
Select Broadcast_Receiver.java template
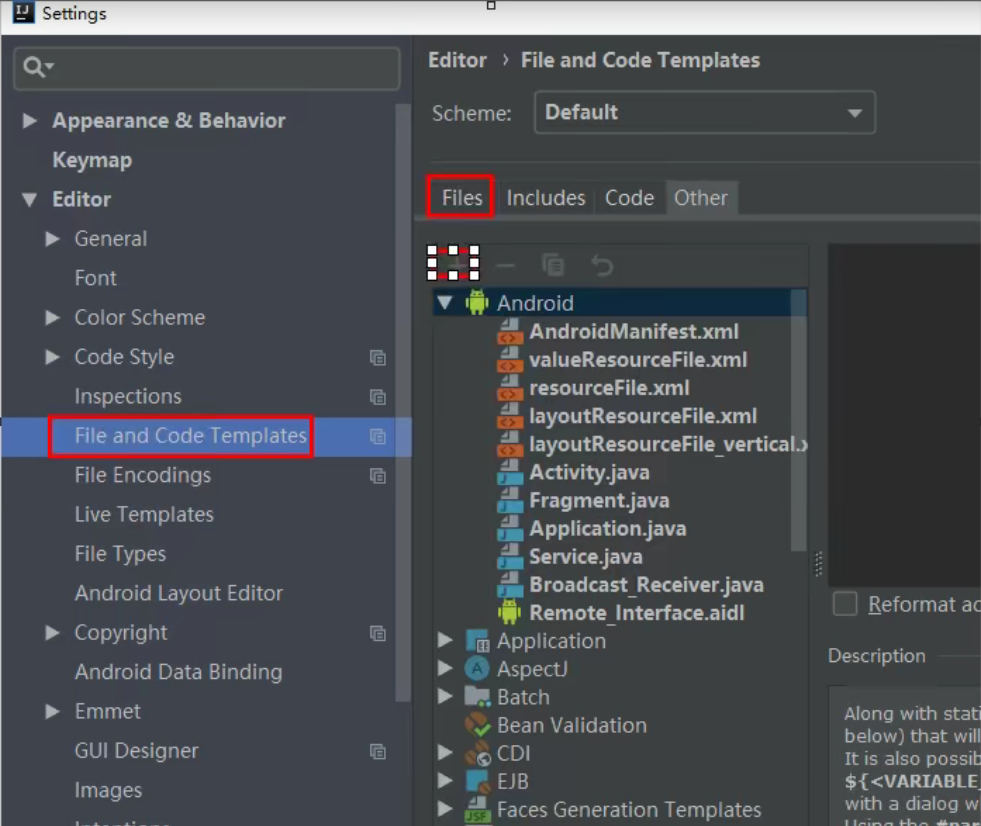646,585
